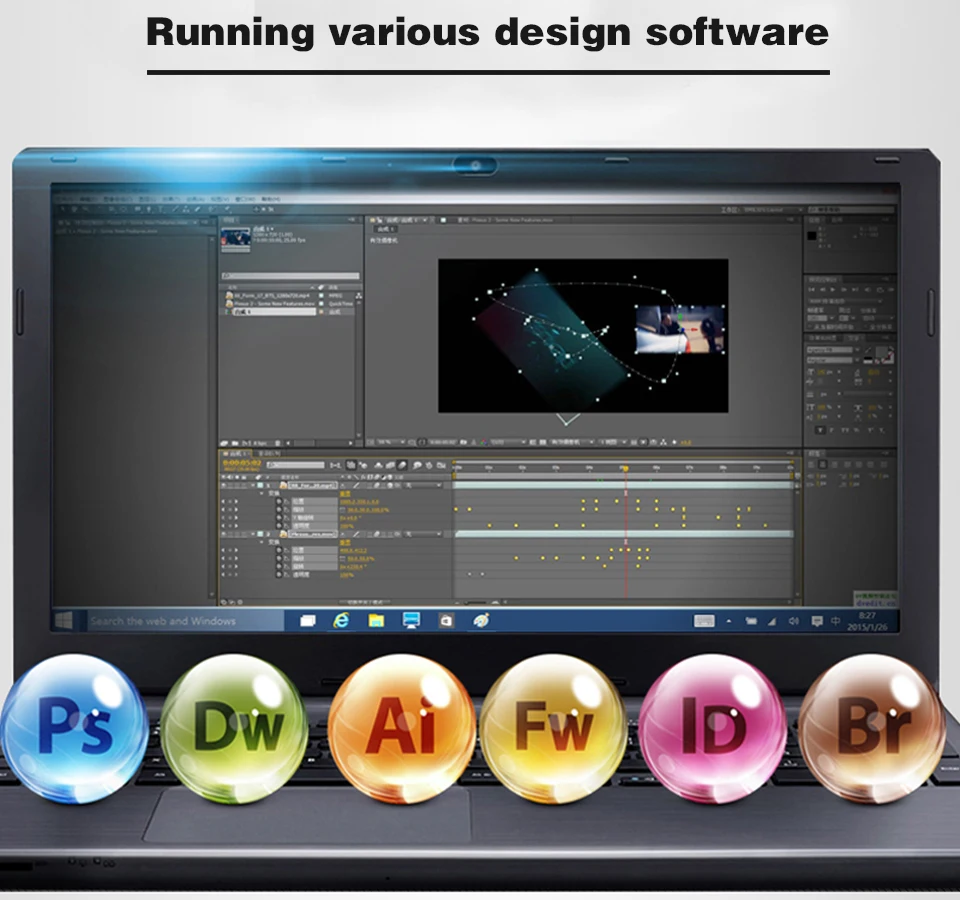Viewport: 960px width, 900px height.
Task: Switch to the Render Queue tab in timeline
Action: (269, 454)
